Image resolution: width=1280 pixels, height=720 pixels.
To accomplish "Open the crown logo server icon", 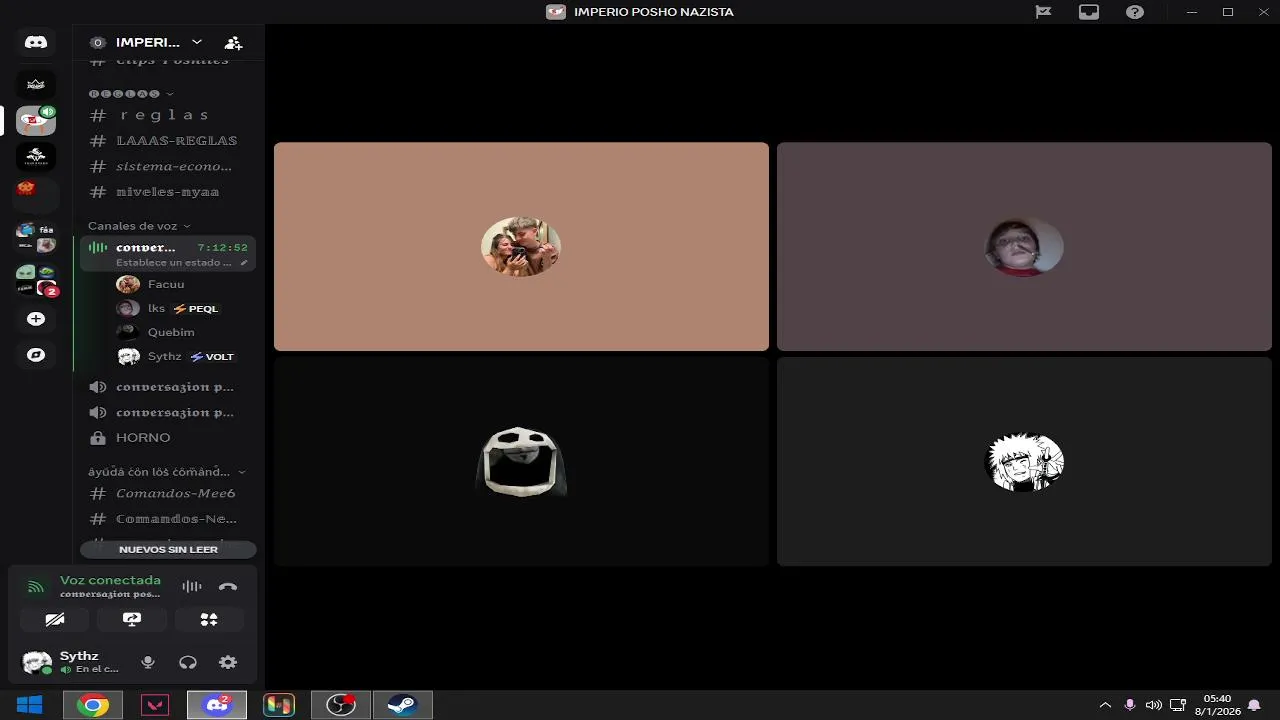I will coord(36,84).
